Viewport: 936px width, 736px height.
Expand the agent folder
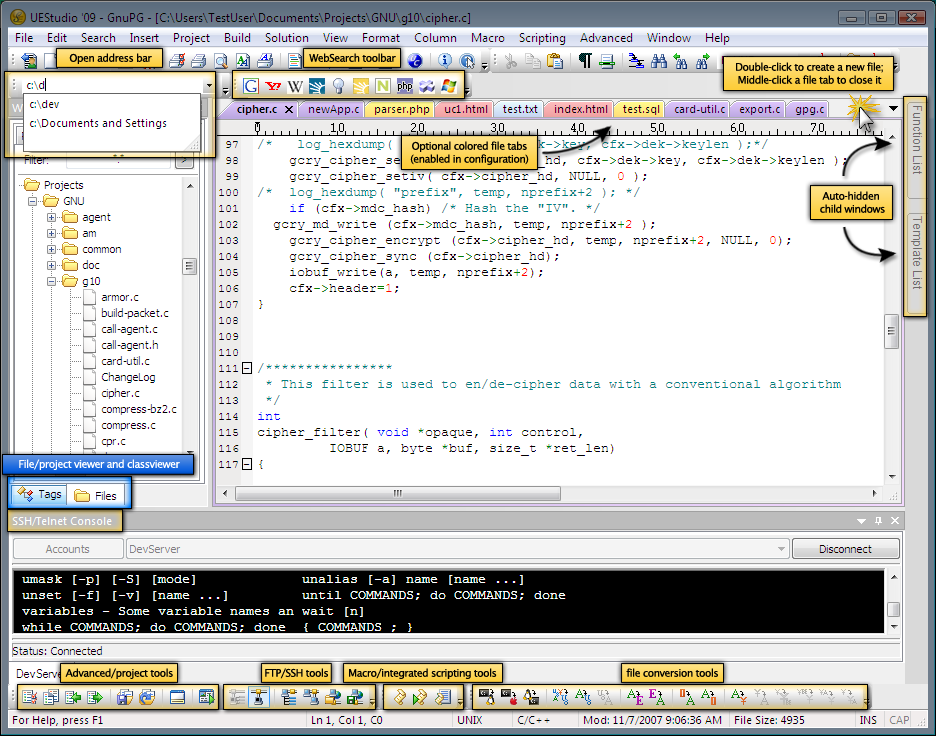(51, 217)
